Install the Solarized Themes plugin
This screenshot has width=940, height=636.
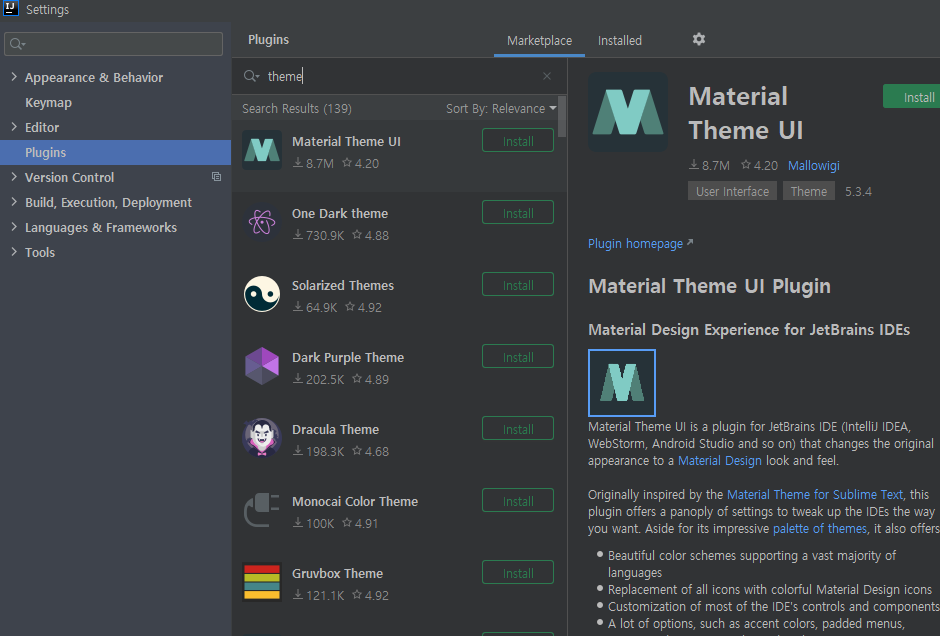[517, 285]
